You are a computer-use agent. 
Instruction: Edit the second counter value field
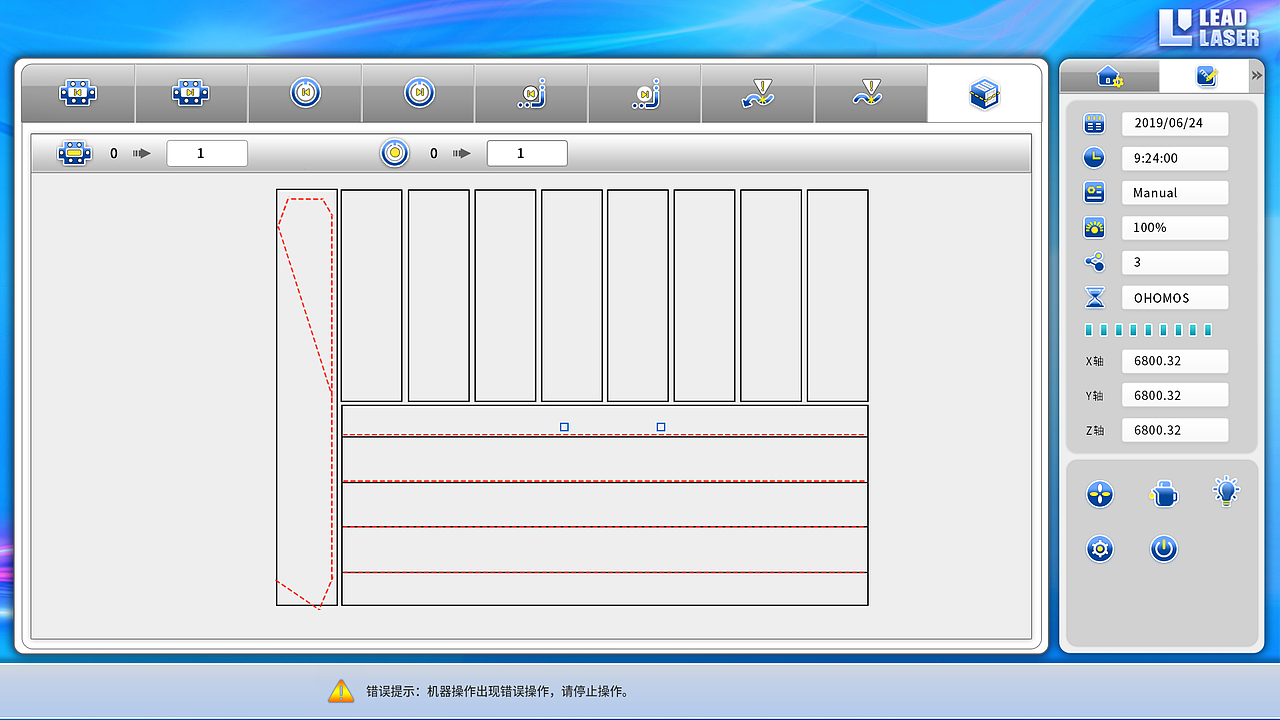[527, 153]
